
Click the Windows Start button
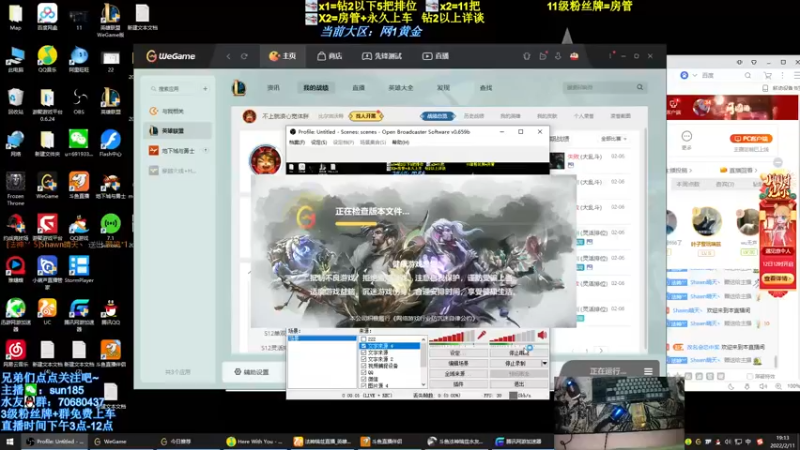pyautogui.click(x=10, y=441)
